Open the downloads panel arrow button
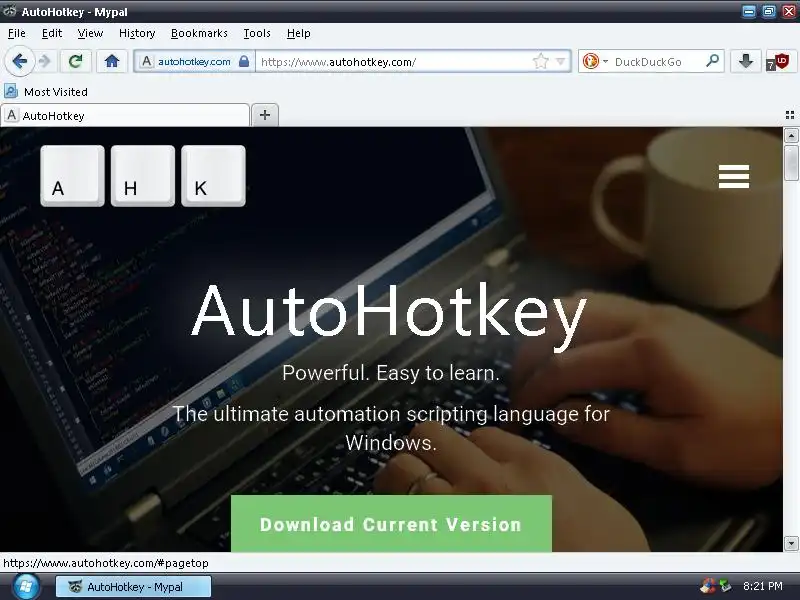The image size is (800, 600). click(745, 62)
